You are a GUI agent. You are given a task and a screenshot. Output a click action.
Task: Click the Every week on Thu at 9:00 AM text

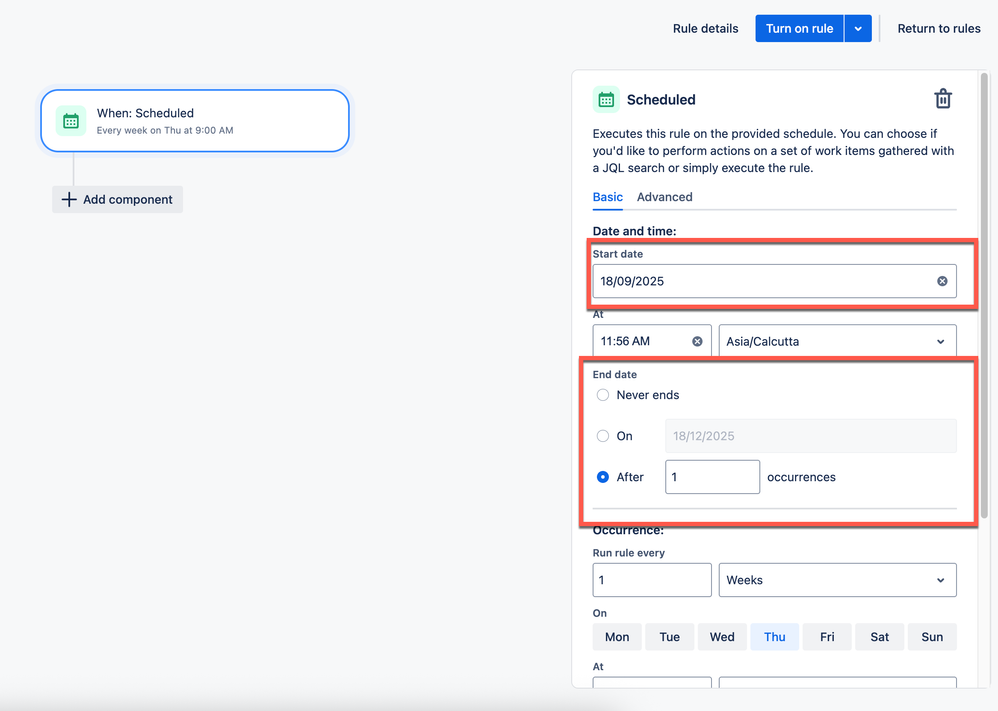165,130
